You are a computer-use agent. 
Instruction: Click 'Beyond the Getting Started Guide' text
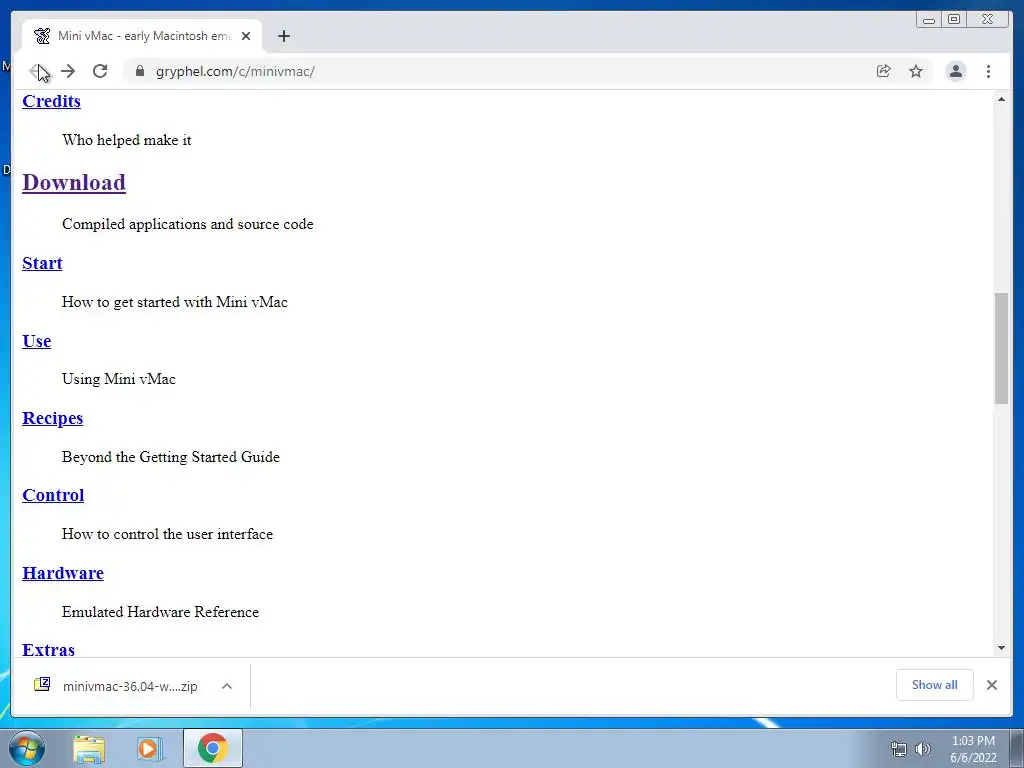[170, 456]
